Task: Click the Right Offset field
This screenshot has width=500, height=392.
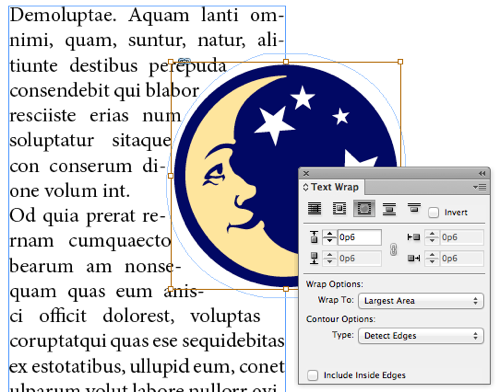Action: (x=462, y=258)
